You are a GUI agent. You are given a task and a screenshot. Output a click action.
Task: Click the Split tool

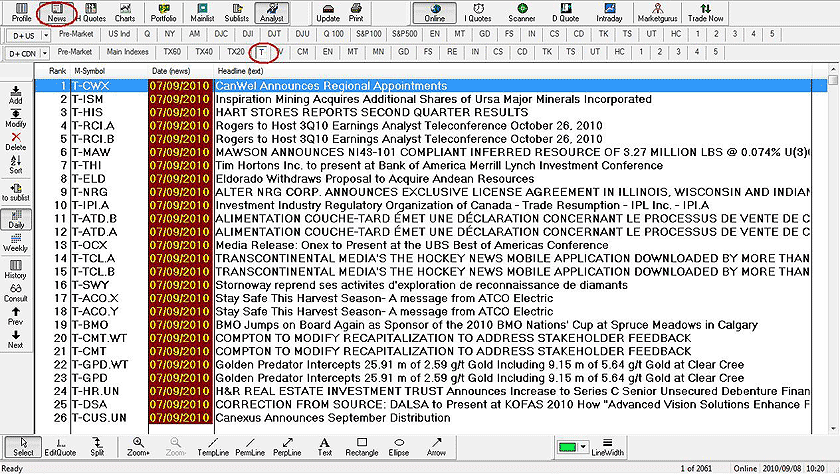point(97,447)
